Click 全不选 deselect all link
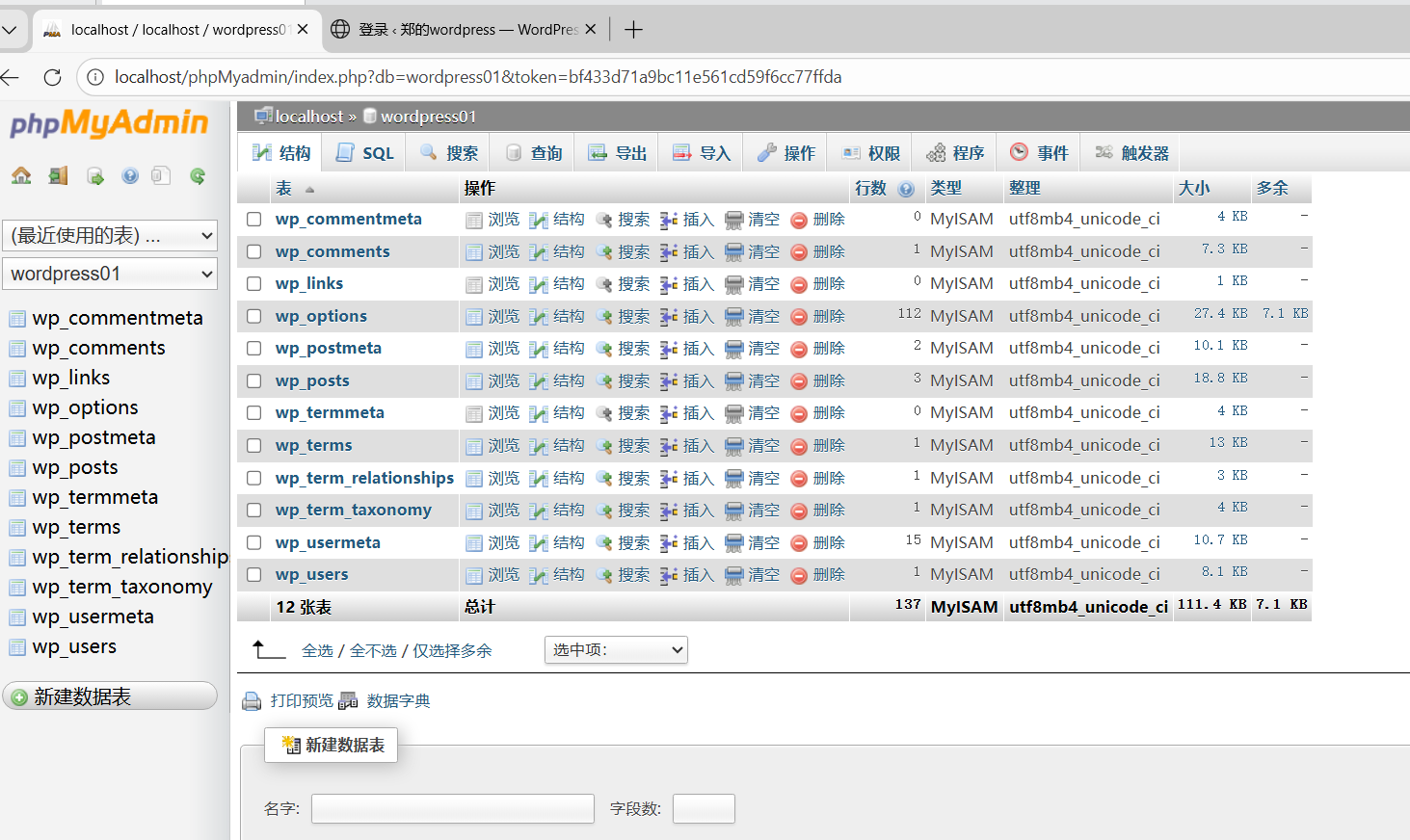The height and width of the screenshot is (840, 1410). coord(373,651)
